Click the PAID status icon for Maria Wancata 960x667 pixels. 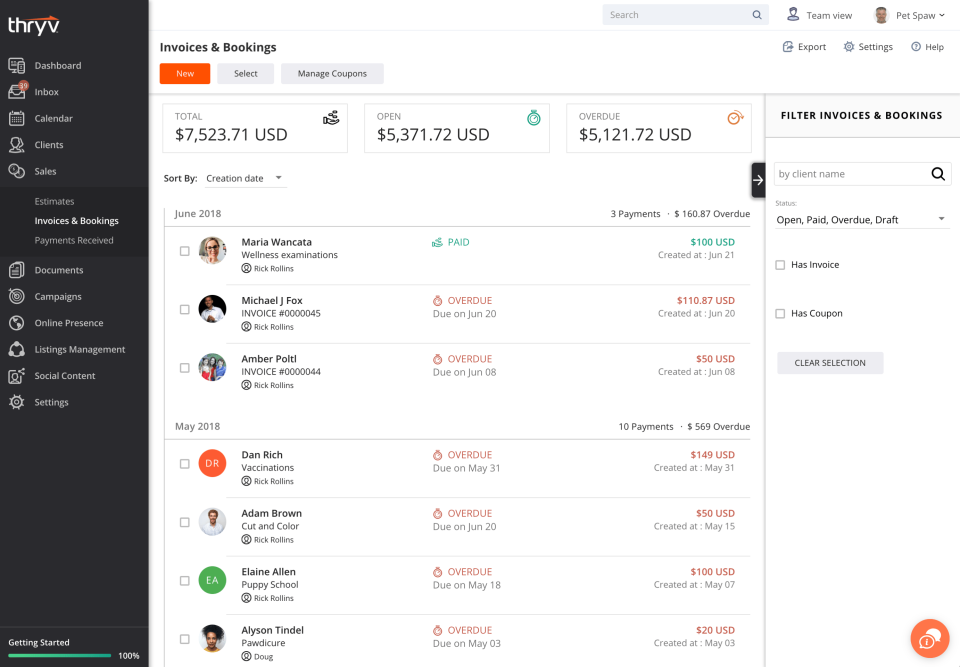pyautogui.click(x=437, y=243)
